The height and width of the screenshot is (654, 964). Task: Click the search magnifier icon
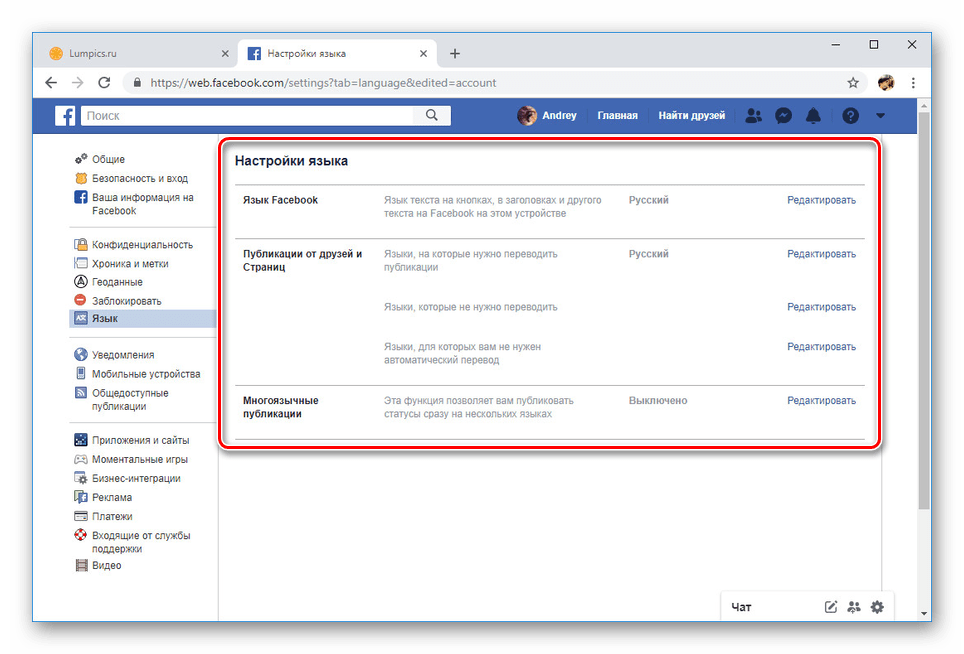coord(432,115)
